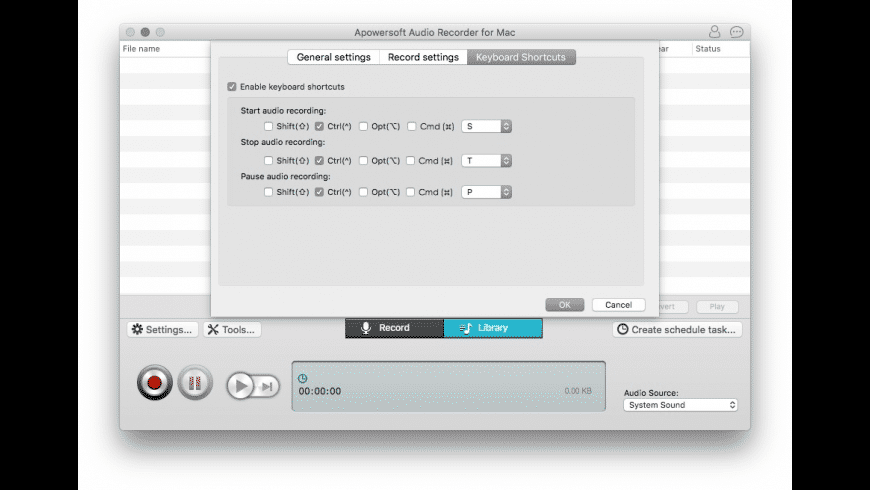This screenshot has width=870, height=490.
Task: Check Shift for Pause audio recording
Action: pos(269,192)
